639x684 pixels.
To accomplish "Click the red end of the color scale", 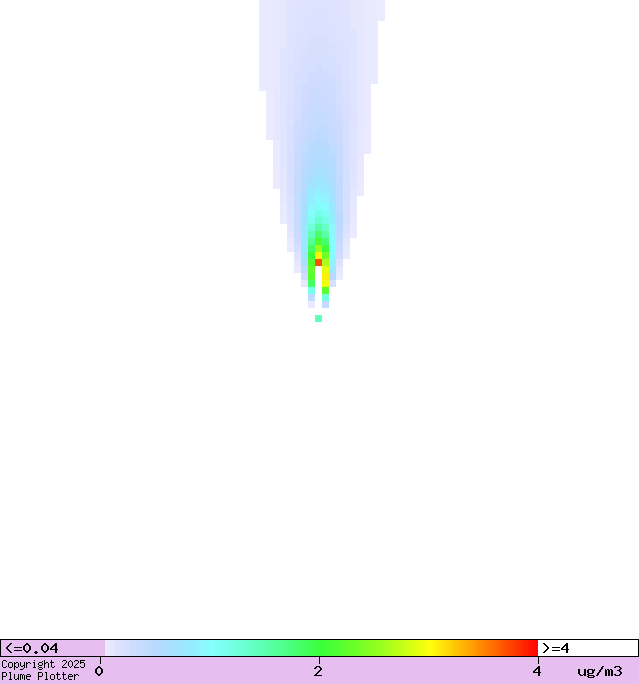I will tap(528, 648).
